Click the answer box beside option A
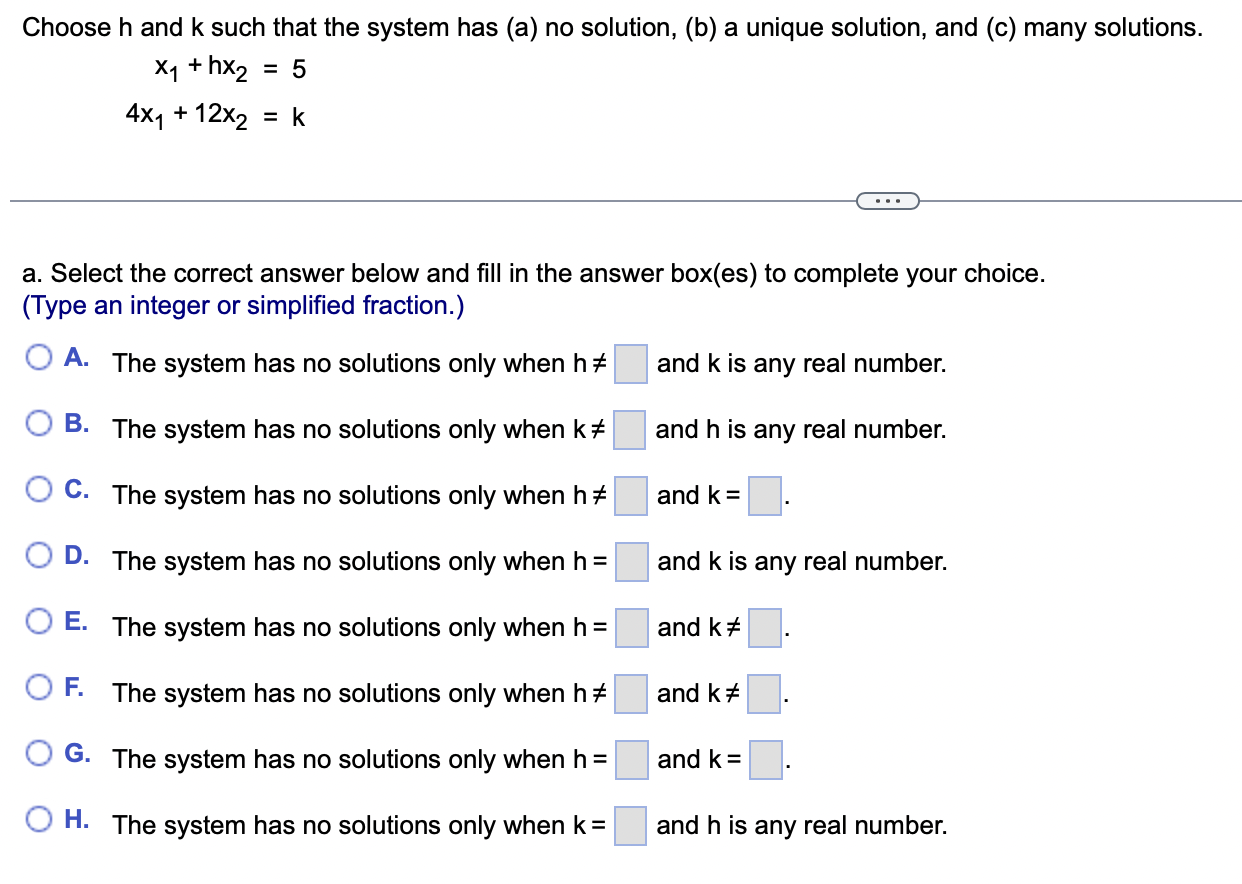 pyautogui.click(x=631, y=365)
